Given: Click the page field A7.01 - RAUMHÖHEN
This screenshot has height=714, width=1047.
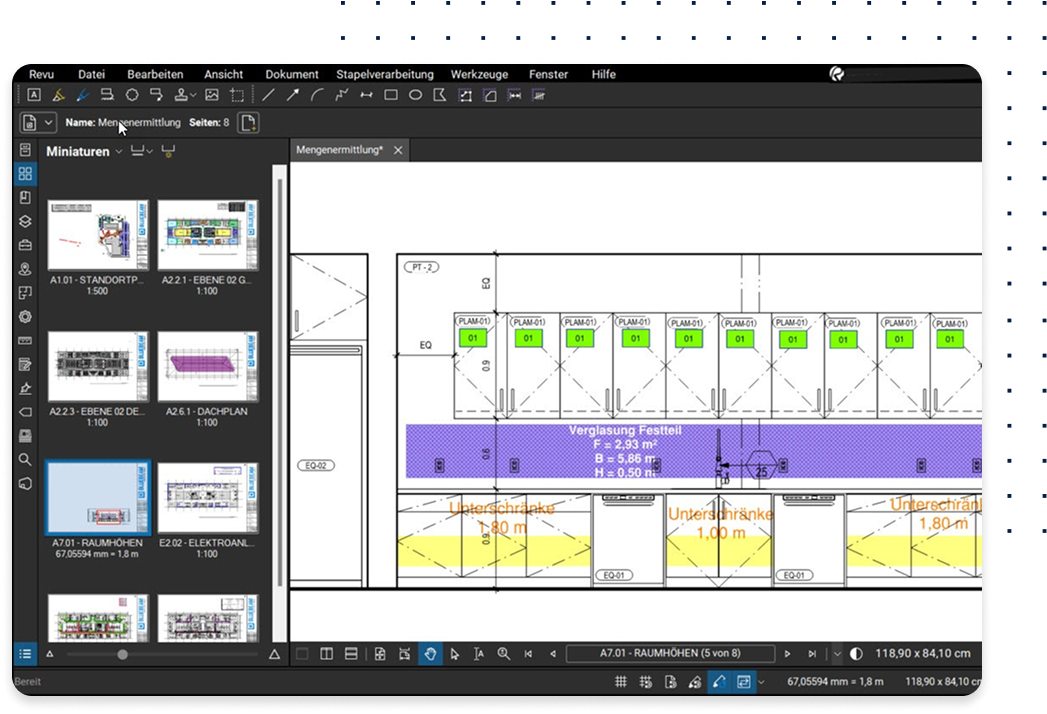Looking at the screenshot, I should (670, 653).
